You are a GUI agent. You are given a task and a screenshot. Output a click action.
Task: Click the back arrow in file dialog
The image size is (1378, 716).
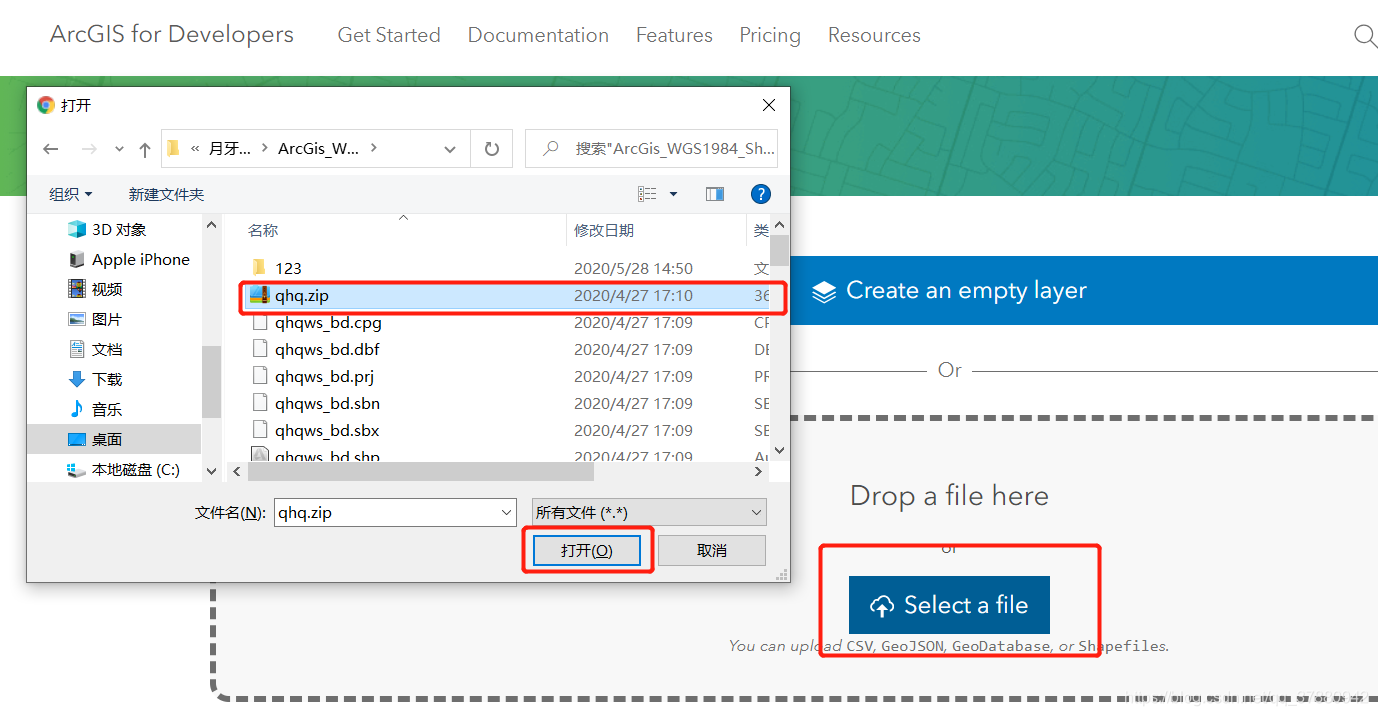(x=51, y=149)
